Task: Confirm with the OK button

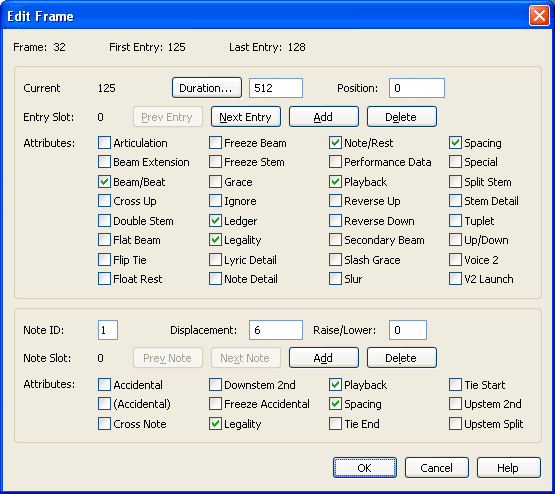Action: (365, 468)
